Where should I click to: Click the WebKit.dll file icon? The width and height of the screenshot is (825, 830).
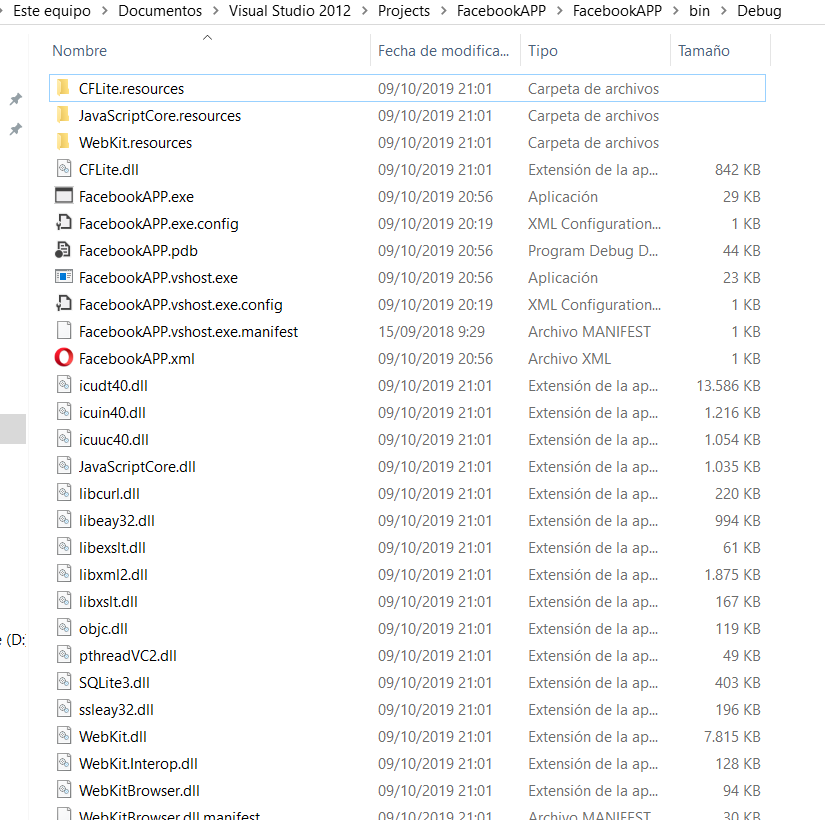[64, 736]
